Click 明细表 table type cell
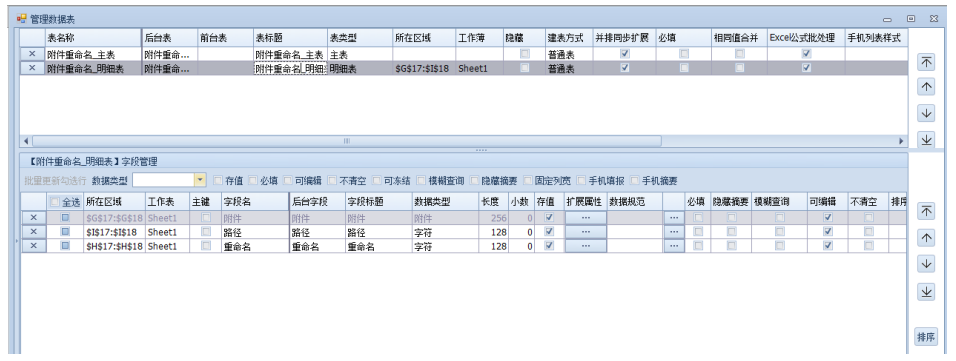 [x=360, y=68]
